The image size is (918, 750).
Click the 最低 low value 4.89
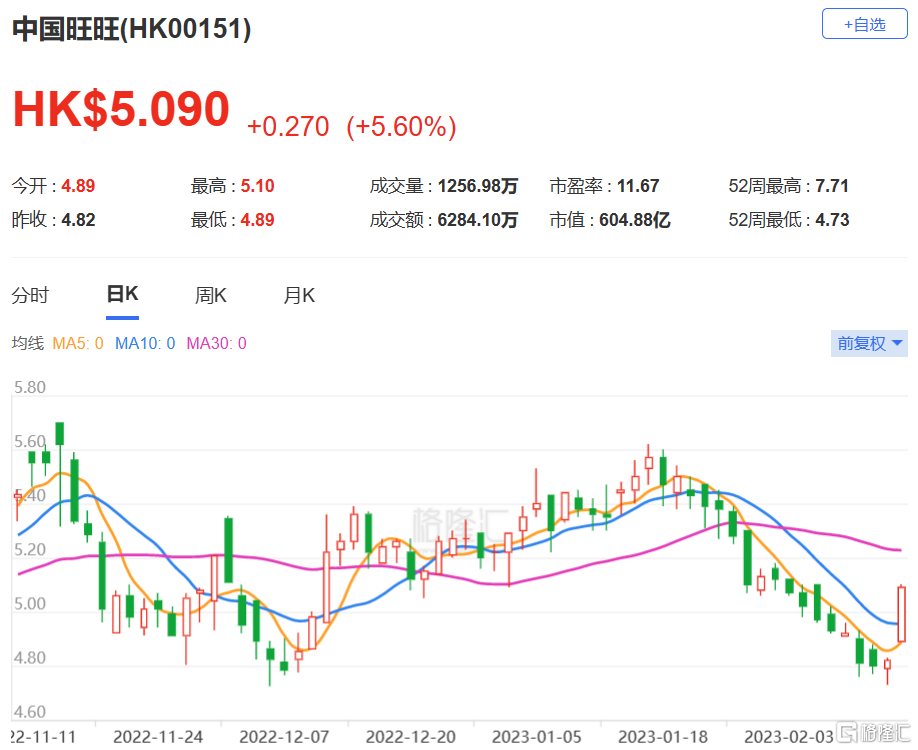[258, 220]
